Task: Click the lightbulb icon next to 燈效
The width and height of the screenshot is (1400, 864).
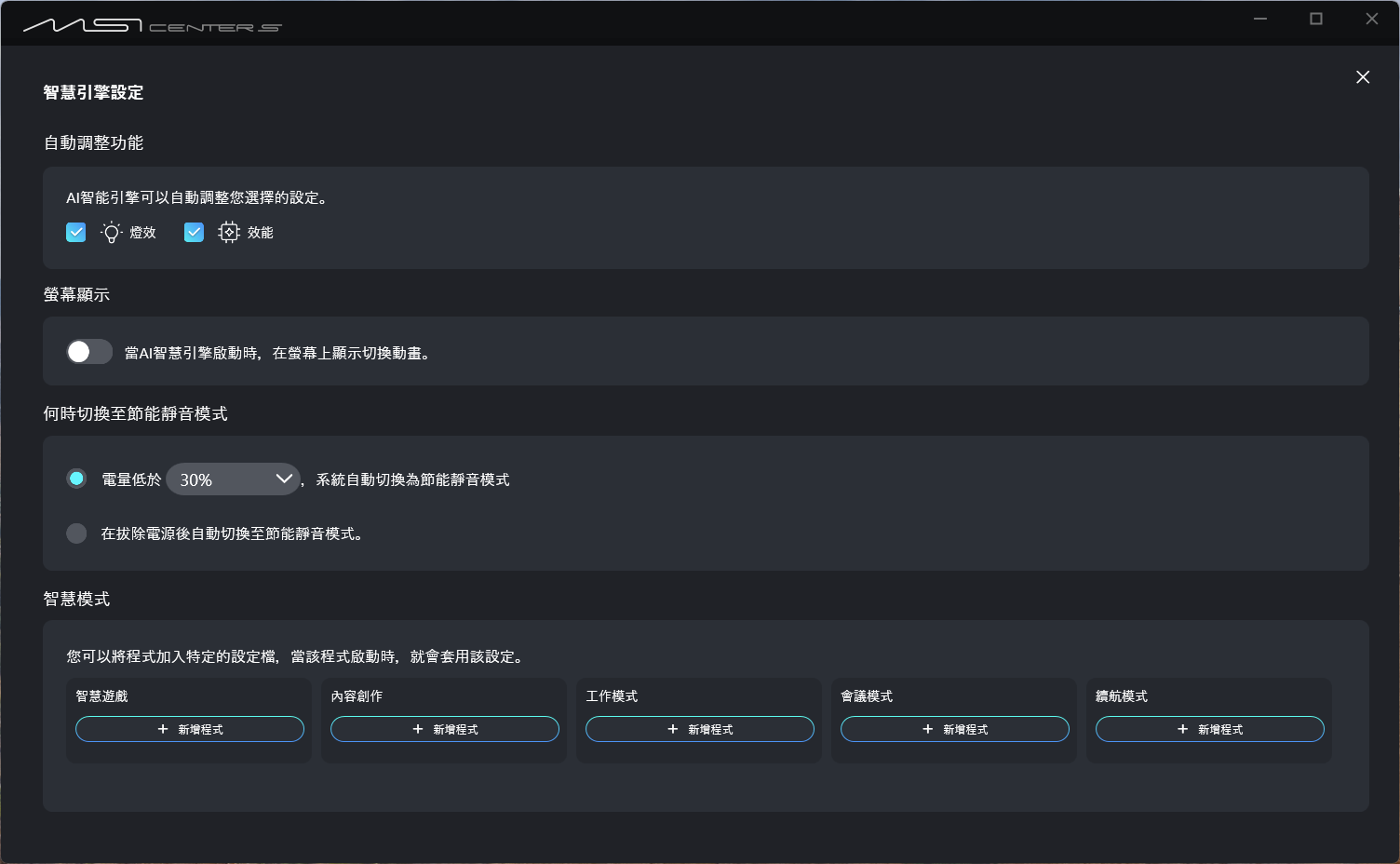Action: tap(111, 232)
